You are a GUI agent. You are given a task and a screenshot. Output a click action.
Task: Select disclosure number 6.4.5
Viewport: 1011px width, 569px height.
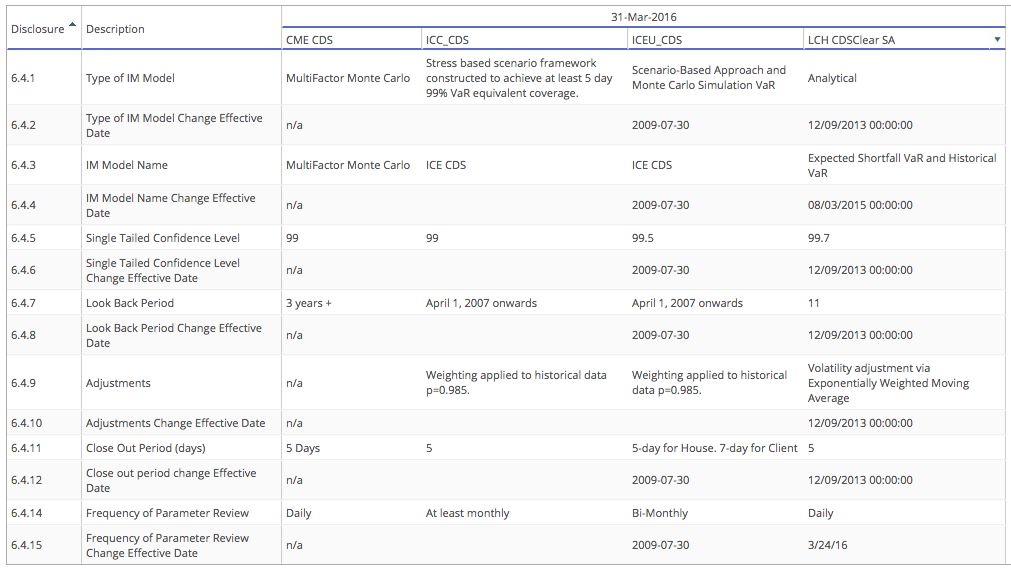pos(23,238)
